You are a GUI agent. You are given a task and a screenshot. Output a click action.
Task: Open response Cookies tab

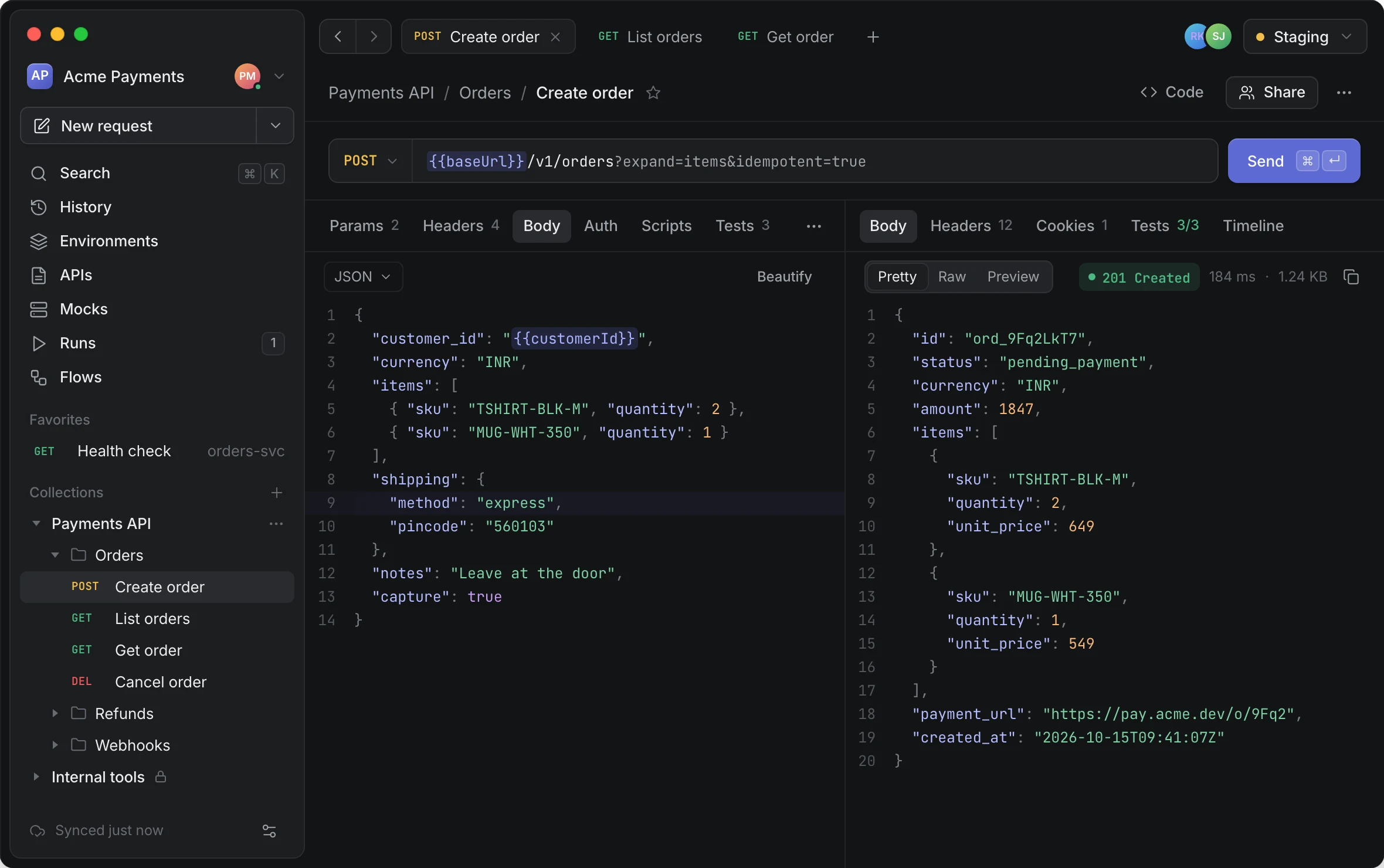pyautogui.click(x=1072, y=226)
